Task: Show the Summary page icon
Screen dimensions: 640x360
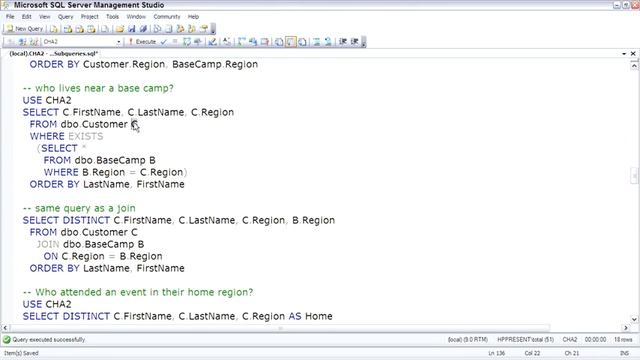Action: click(x=169, y=29)
